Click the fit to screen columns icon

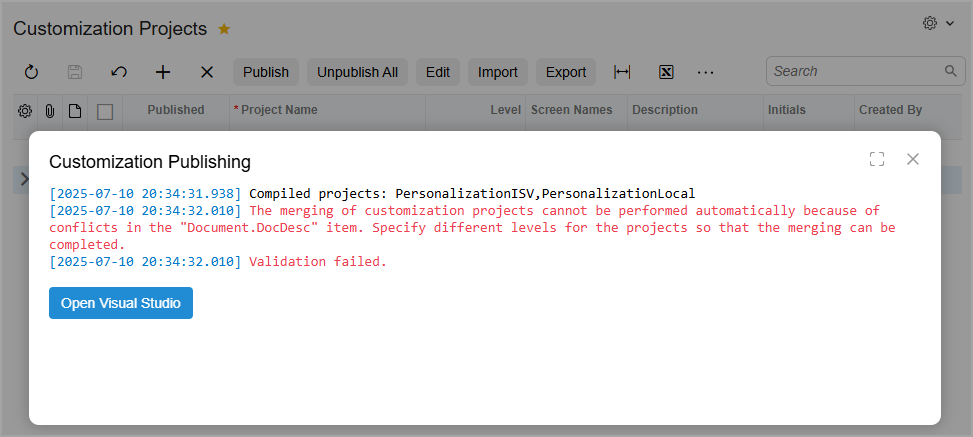622,72
